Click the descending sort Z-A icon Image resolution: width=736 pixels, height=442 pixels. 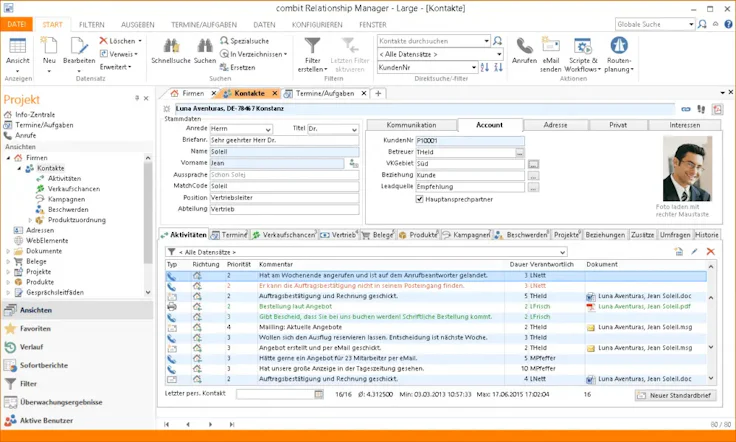[x=498, y=67]
